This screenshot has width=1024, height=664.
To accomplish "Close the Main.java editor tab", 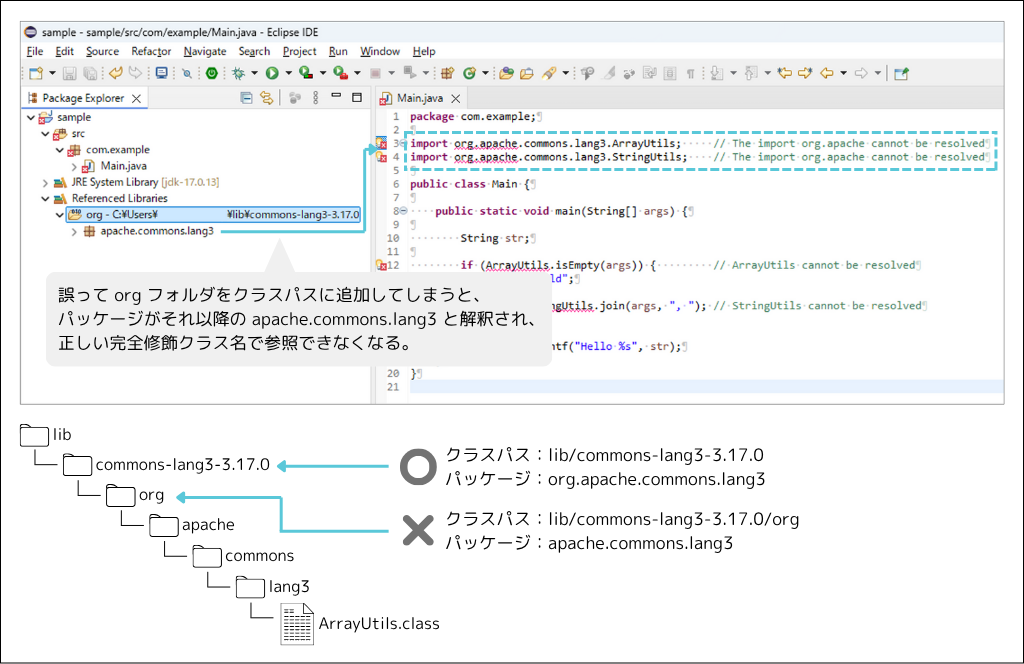I will click(x=456, y=98).
